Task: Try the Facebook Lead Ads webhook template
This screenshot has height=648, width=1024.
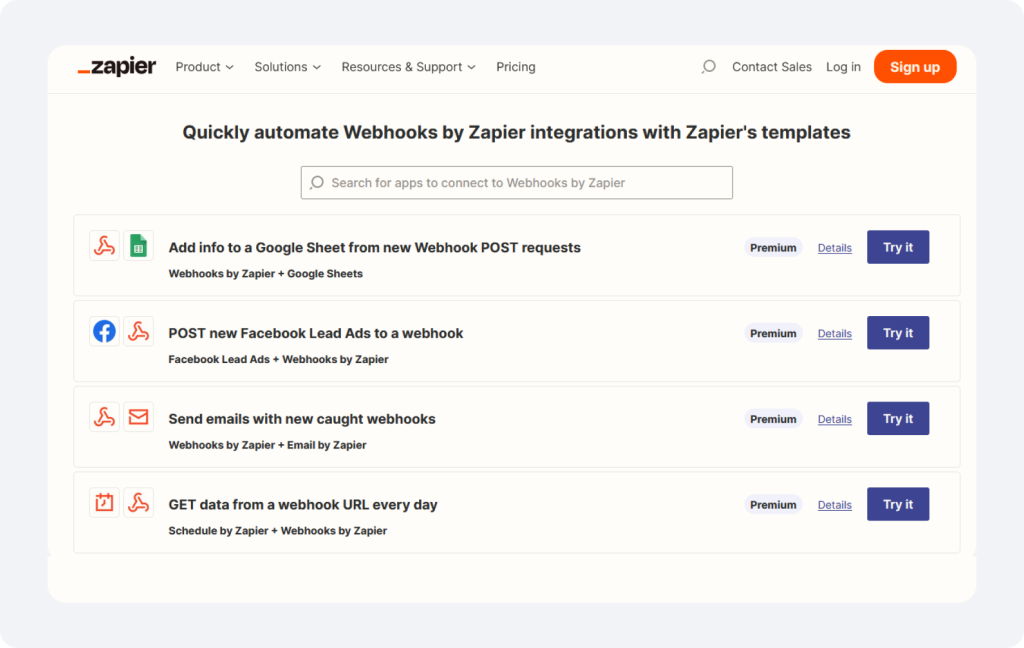Action: tap(898, 332)
